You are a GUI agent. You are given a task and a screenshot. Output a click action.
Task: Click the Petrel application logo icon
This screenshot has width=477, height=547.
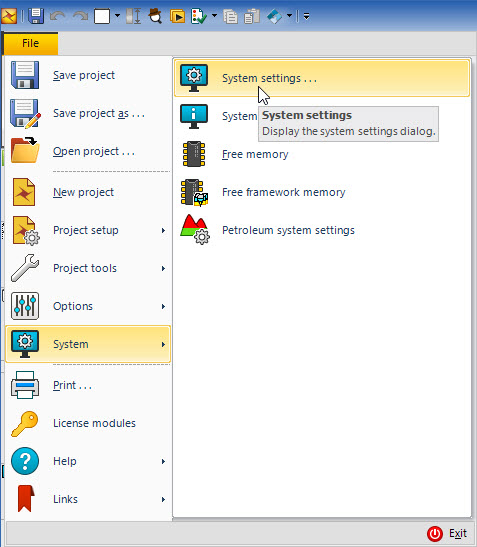9,16
